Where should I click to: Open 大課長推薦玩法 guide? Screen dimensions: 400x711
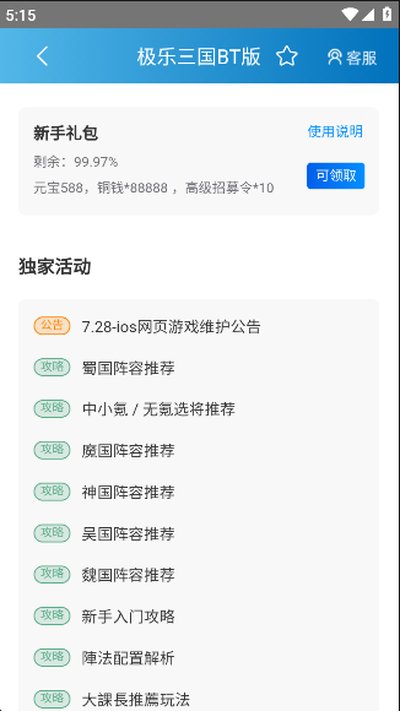[136, 699]
